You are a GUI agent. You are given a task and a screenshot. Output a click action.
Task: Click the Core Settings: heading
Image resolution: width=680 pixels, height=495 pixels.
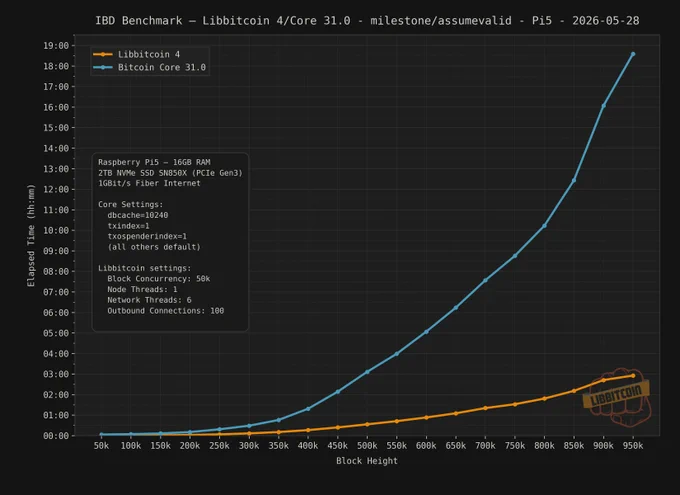point(131,204)
